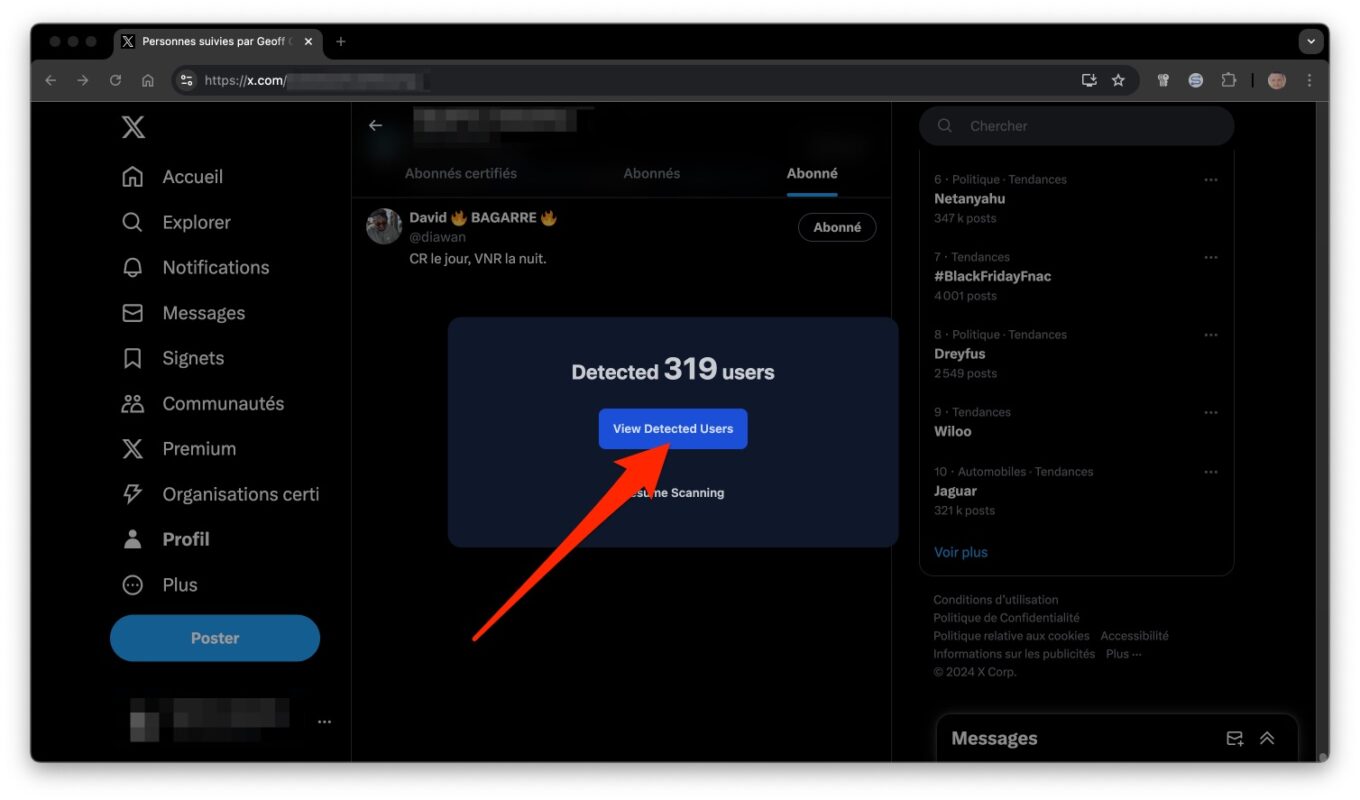The image size is (1360, 800).
Task: Open tab search dropdown arrow
Action: tap(1310, 42)
